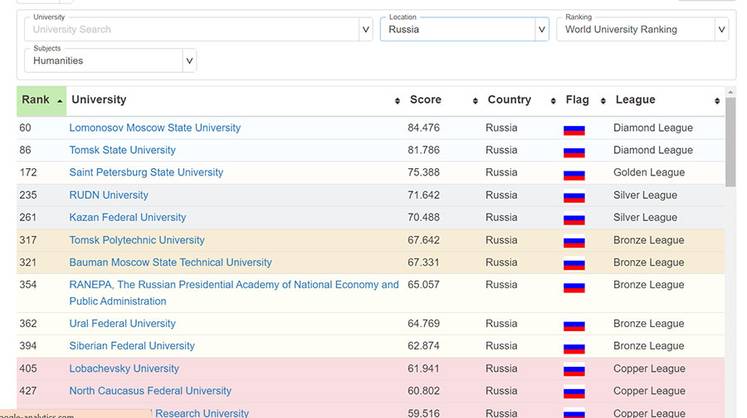This screenshot has width=747, height=418.
Task: Open RUDN University link
Action: (x=109, y=195)
